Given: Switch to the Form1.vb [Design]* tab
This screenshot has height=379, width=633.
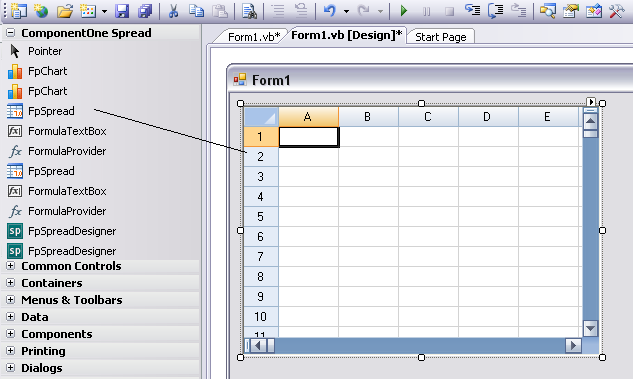Looking at the screenshot, I should pyautogui.click(x=346, y=36).
